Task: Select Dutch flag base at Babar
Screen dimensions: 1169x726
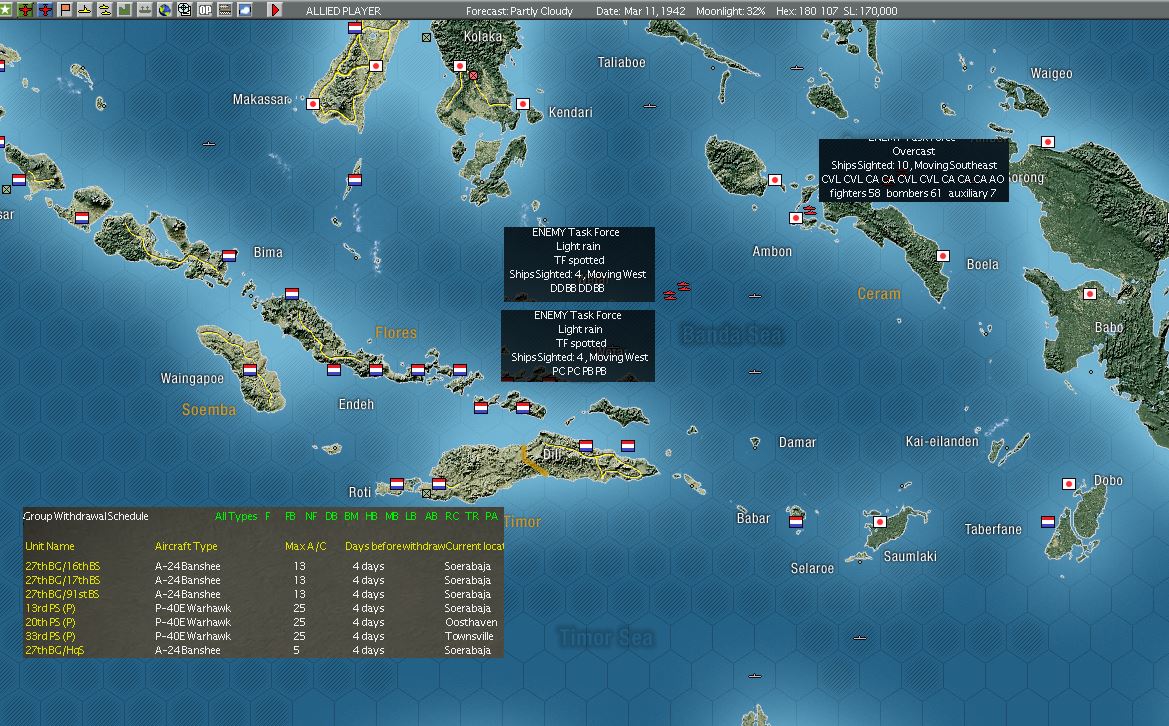Action: (796, 522)
